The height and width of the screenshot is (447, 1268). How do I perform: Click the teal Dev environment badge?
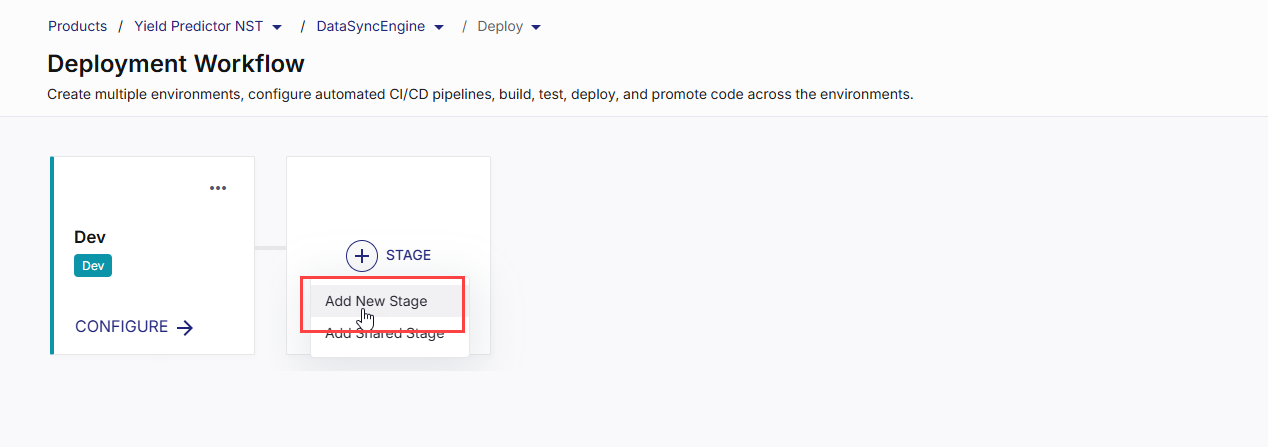point(93,266)
